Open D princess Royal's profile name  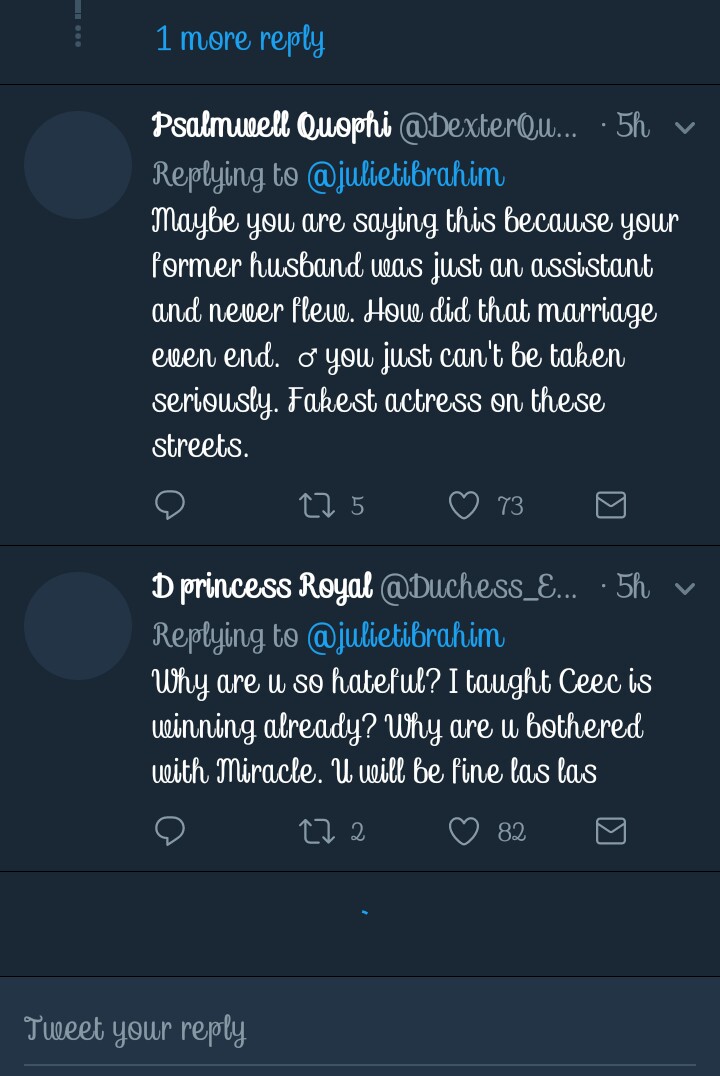pos(262,587)
